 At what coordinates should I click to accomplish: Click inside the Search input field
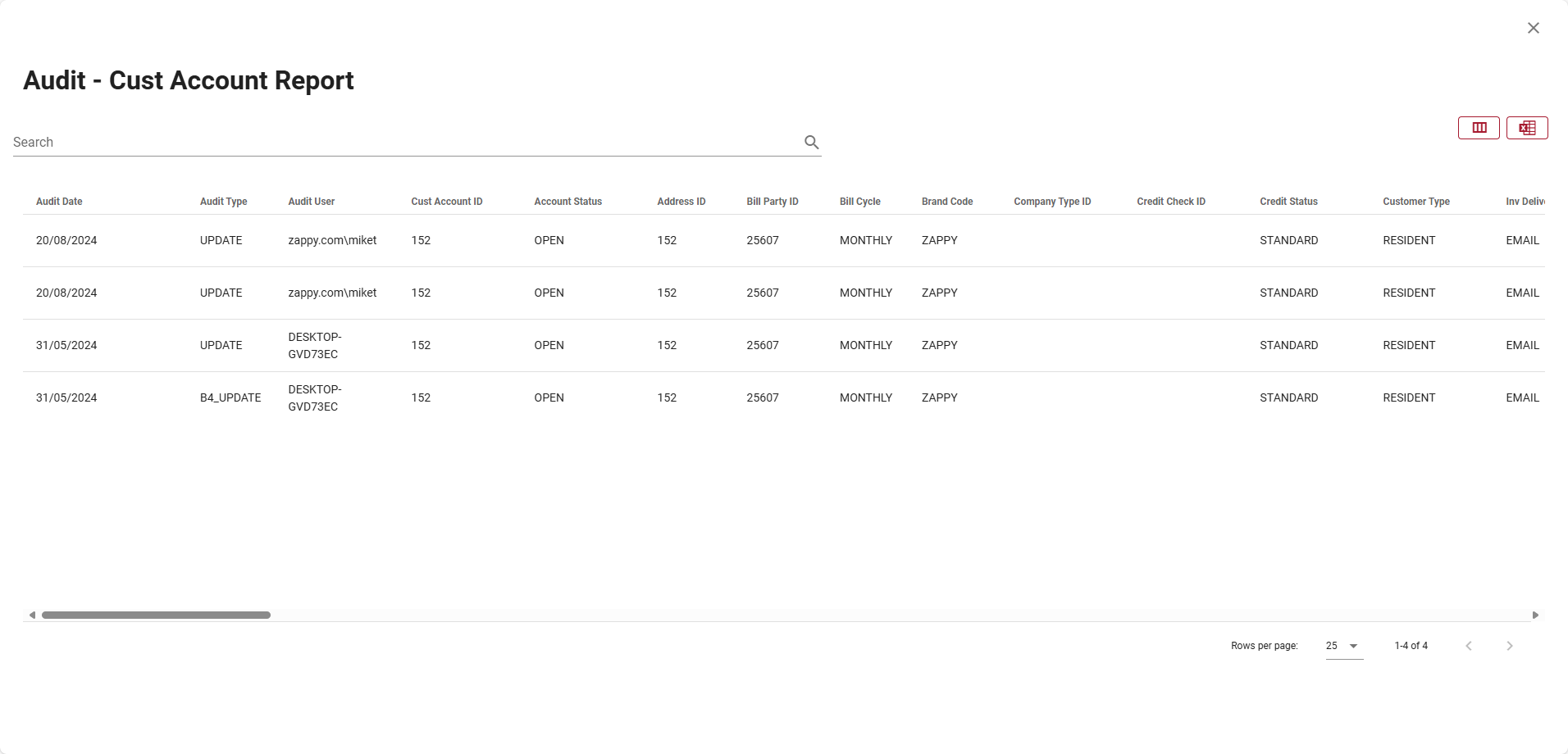point(402,142)
